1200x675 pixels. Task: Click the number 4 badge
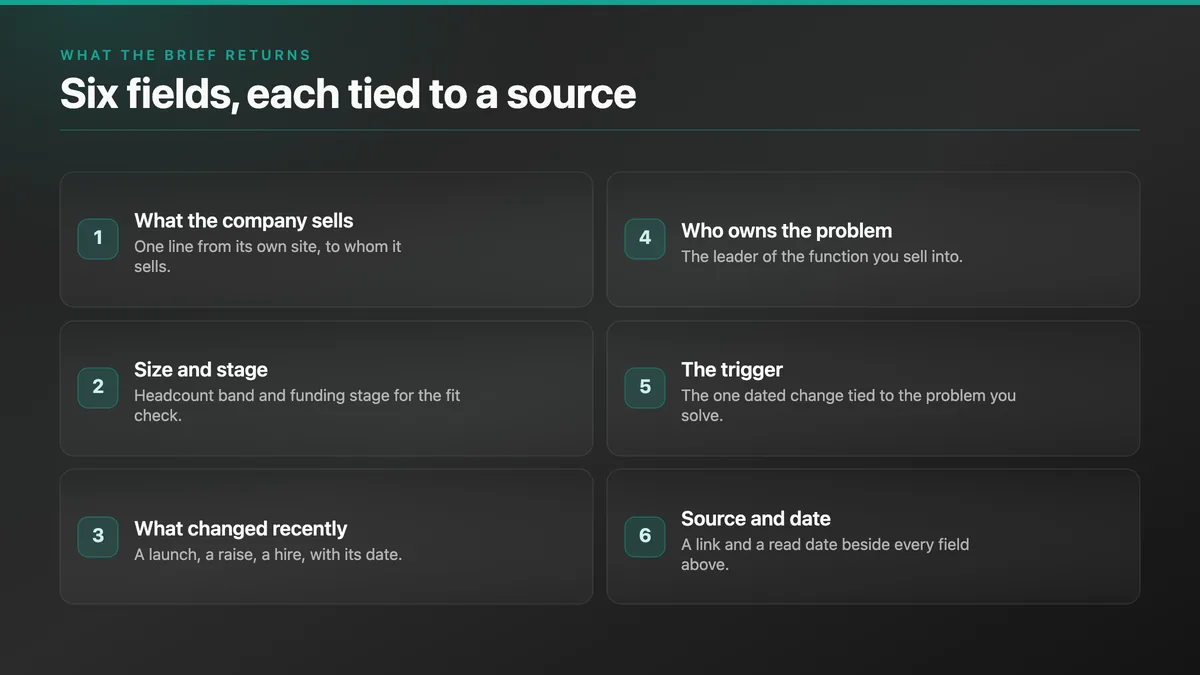pyautogui.click(x=645, y=238)
